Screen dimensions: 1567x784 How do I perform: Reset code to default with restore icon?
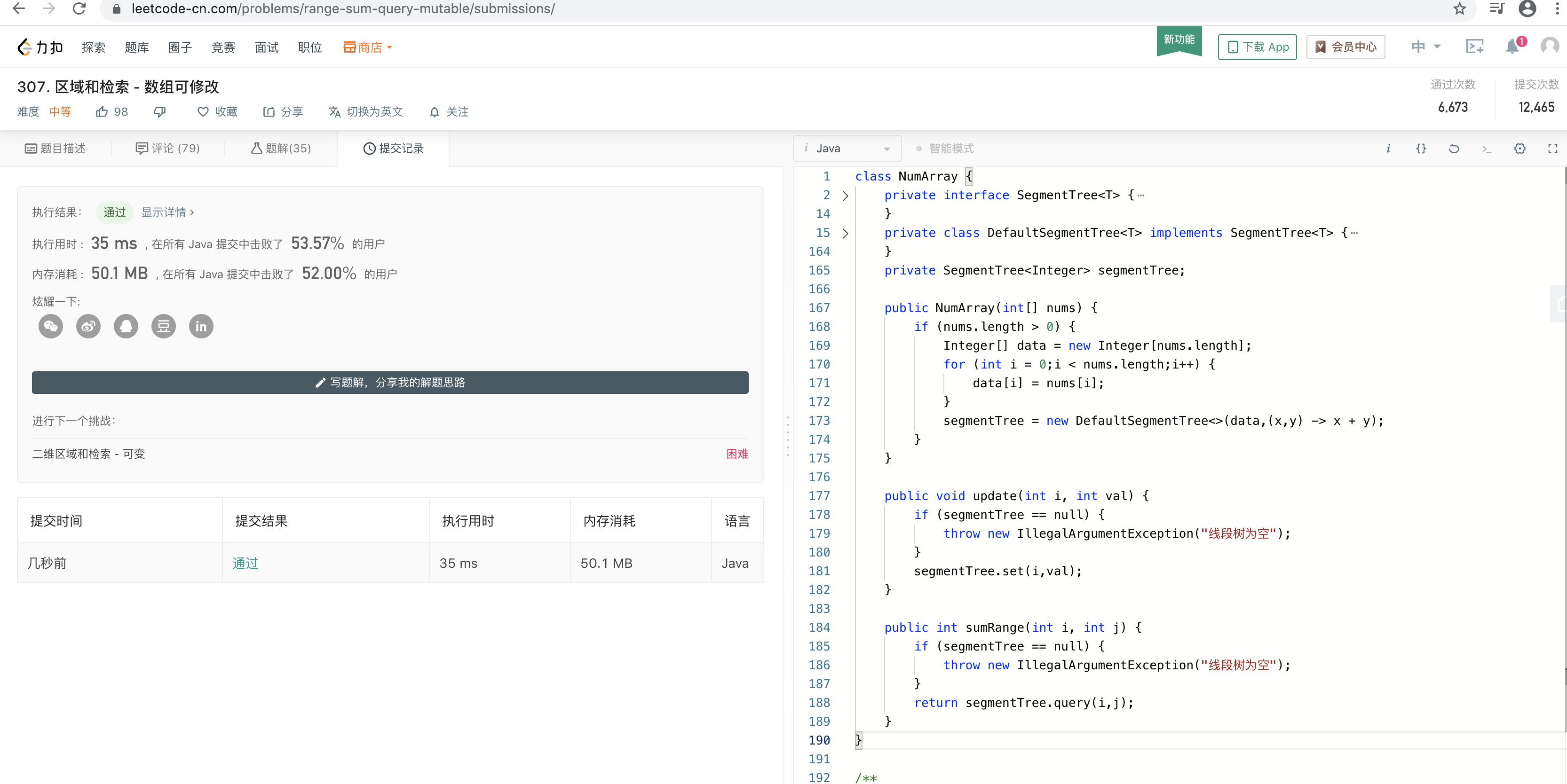[x=1454, y=148]
